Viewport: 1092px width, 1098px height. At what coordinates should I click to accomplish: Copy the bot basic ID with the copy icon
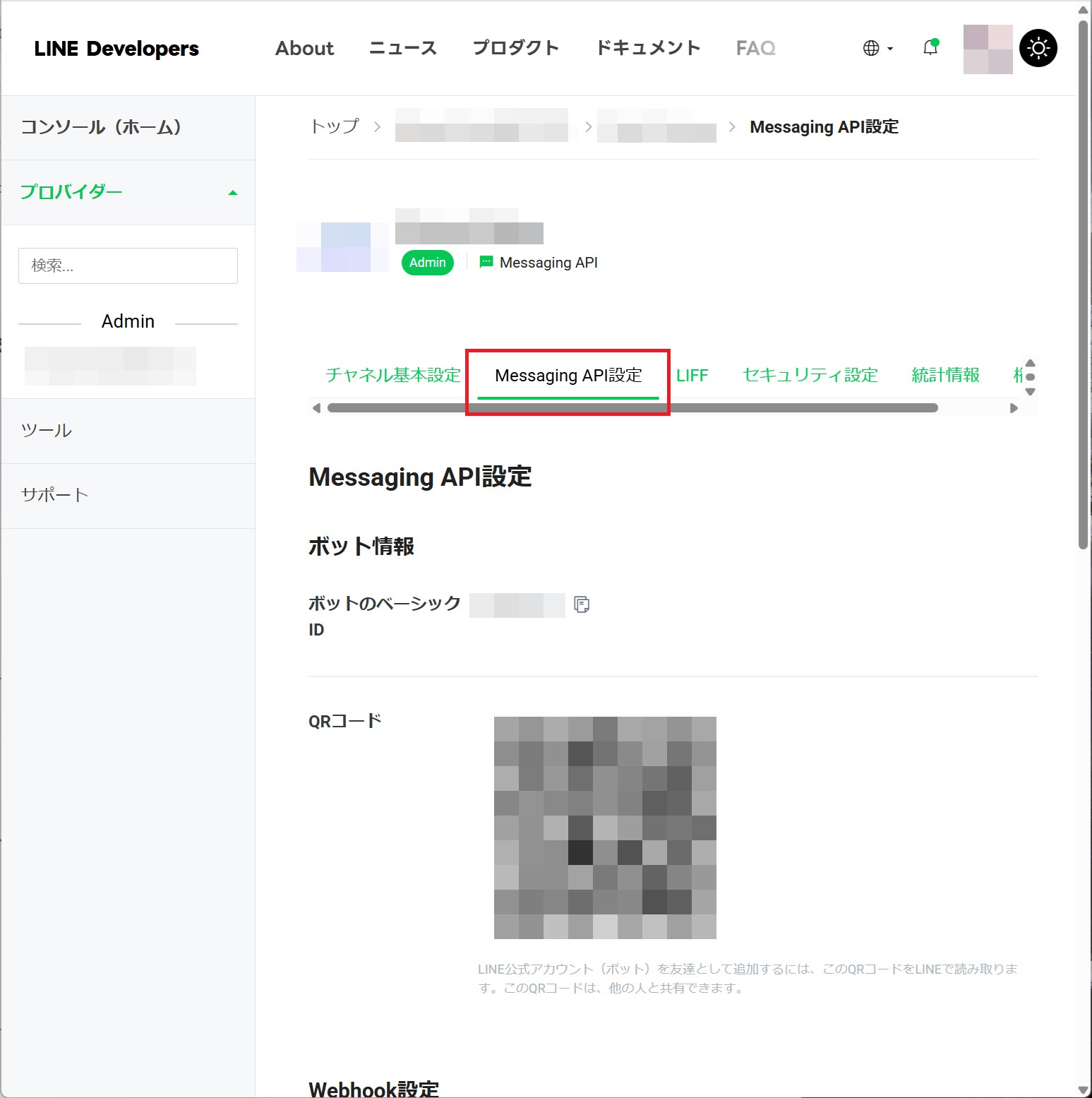pos(580,605)
